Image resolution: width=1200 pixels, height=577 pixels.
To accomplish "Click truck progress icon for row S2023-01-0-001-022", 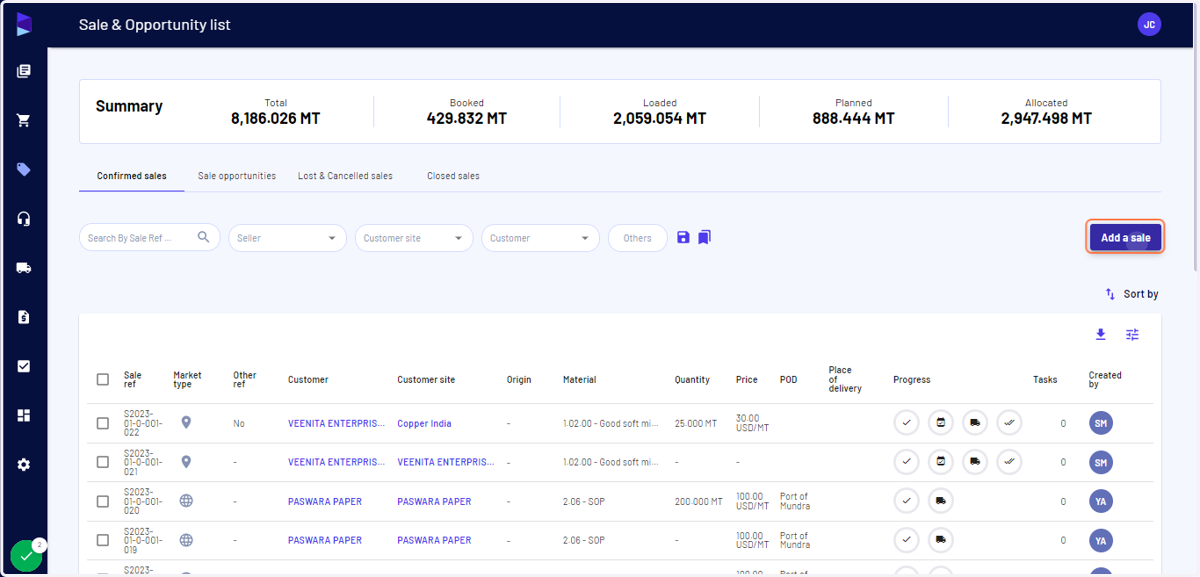I will [975, 423].
